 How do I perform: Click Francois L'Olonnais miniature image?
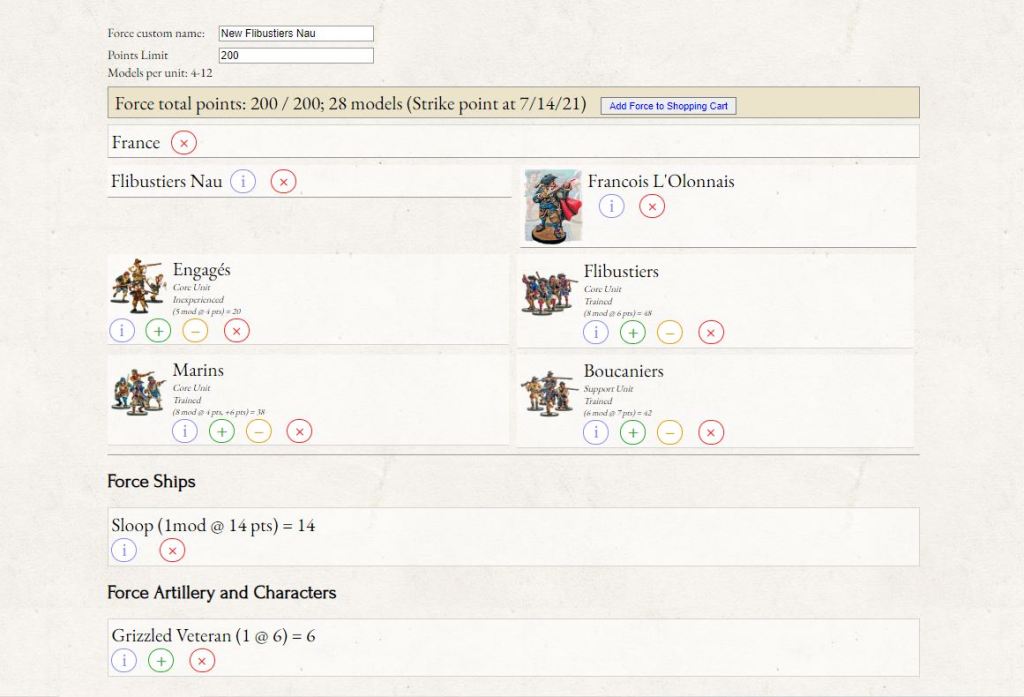point(552,206)
